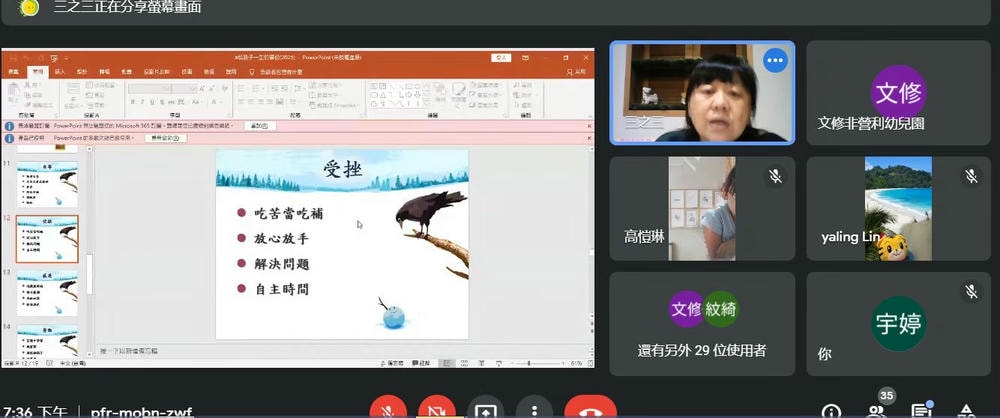Dismiss the first pink notification bar
The image size is (1000, 418).
coord(589,126)
